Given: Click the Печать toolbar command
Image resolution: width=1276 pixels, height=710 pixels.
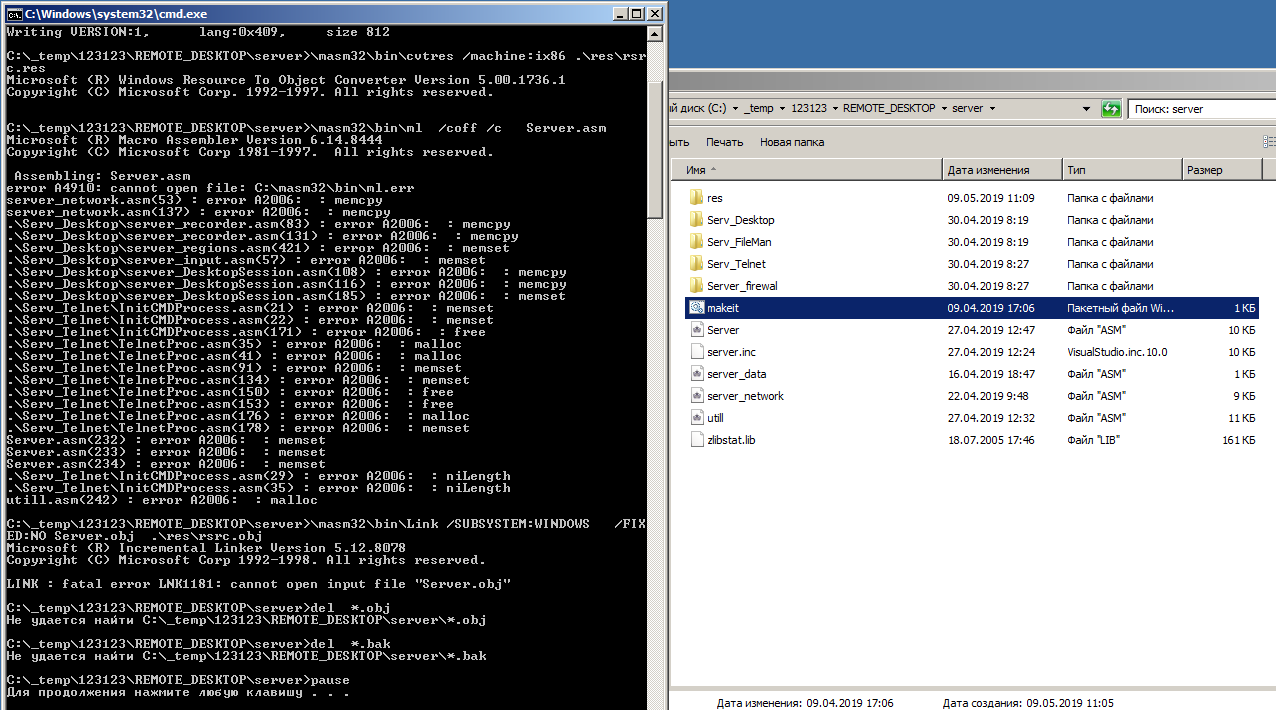Looking at the screenshot, I should [724, 142].
